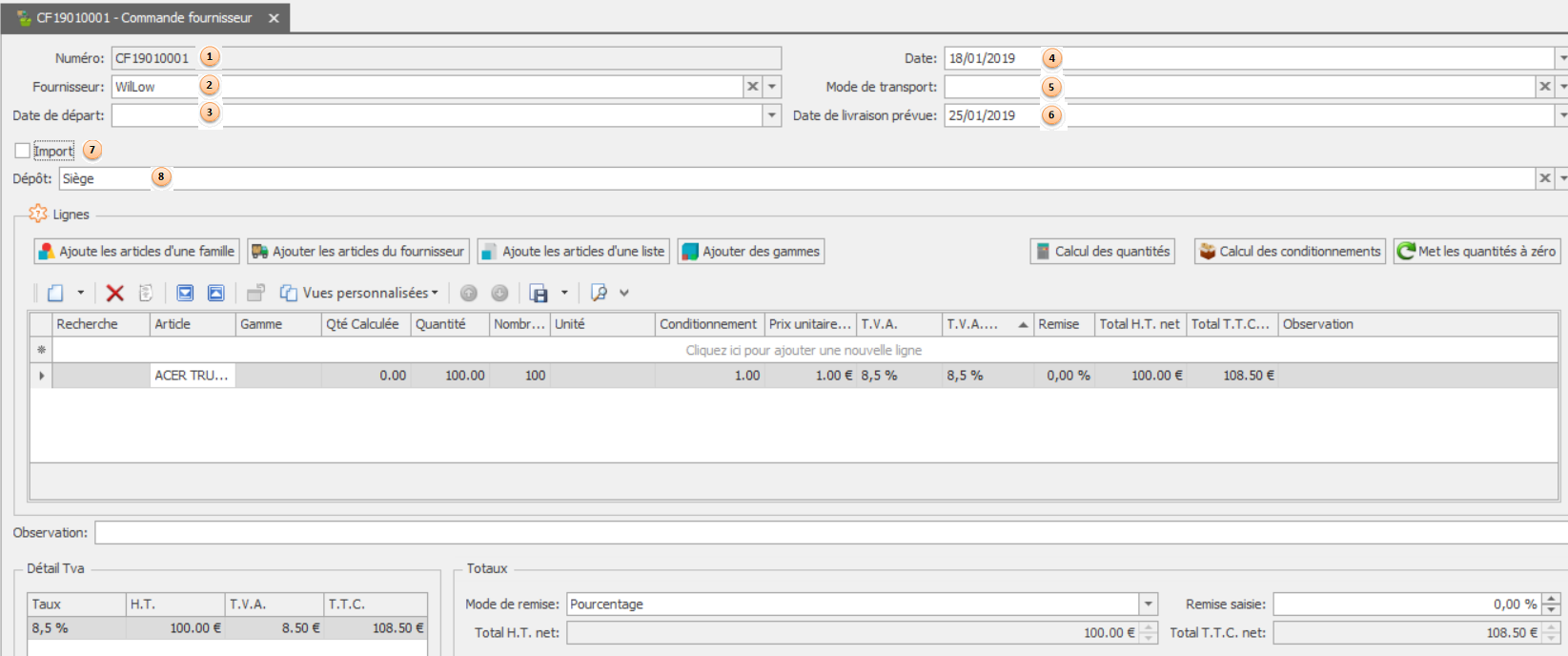Click the 8.50 € T.V.A. cell in Détail Tva
The image size is (1568, 656).
[x=275, y=628]
